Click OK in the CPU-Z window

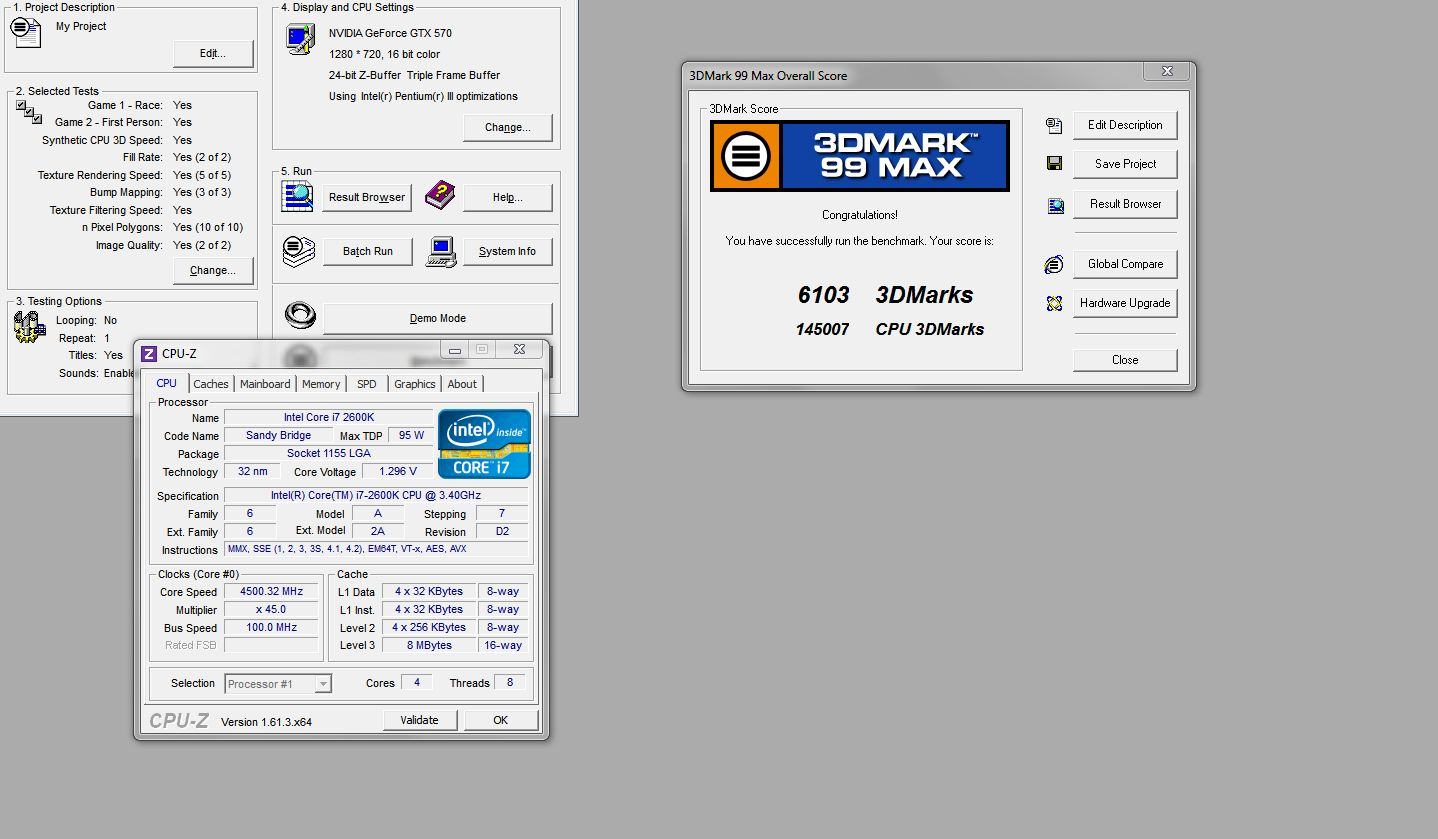pos(501,720)
